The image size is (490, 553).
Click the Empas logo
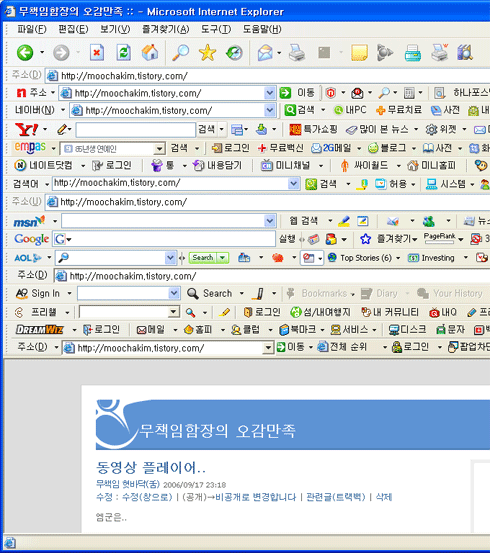(x=30, y=147)
